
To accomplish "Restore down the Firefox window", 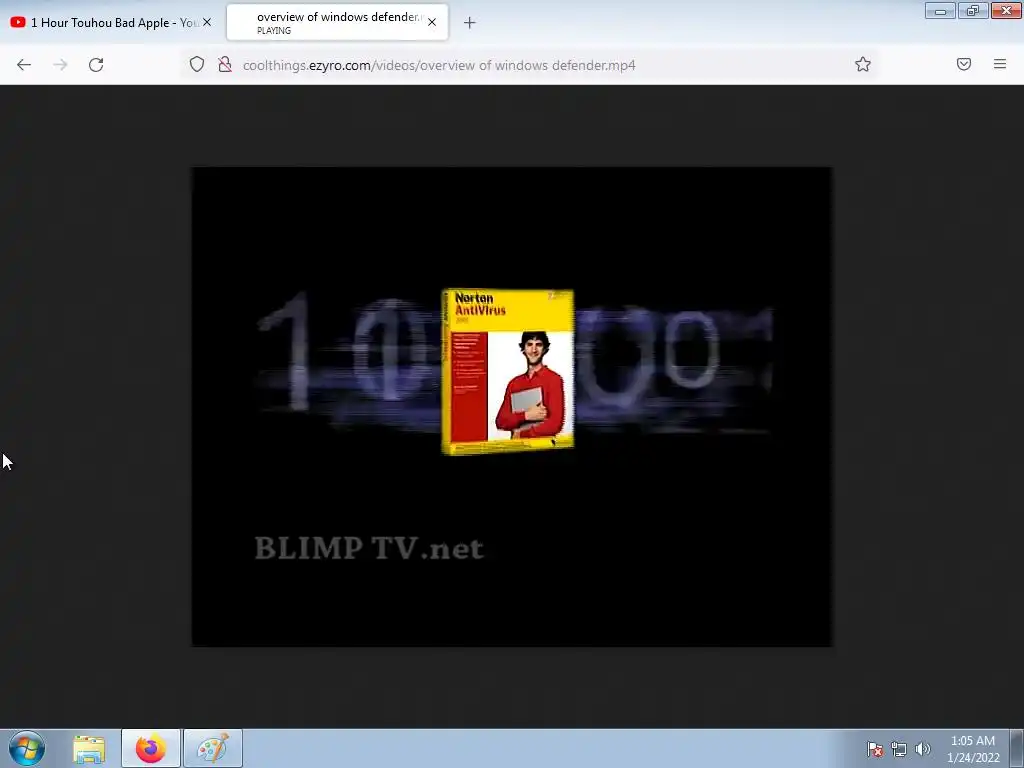I will (x=973, y=10).
